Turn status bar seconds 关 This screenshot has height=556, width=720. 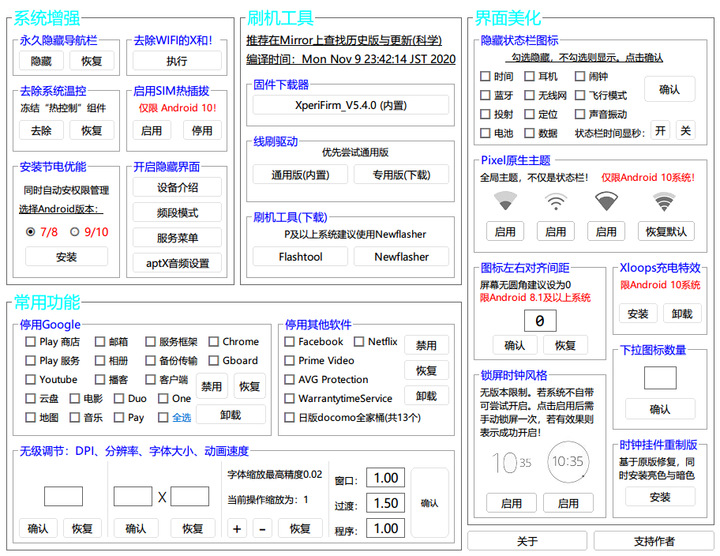tap(686, 130)
